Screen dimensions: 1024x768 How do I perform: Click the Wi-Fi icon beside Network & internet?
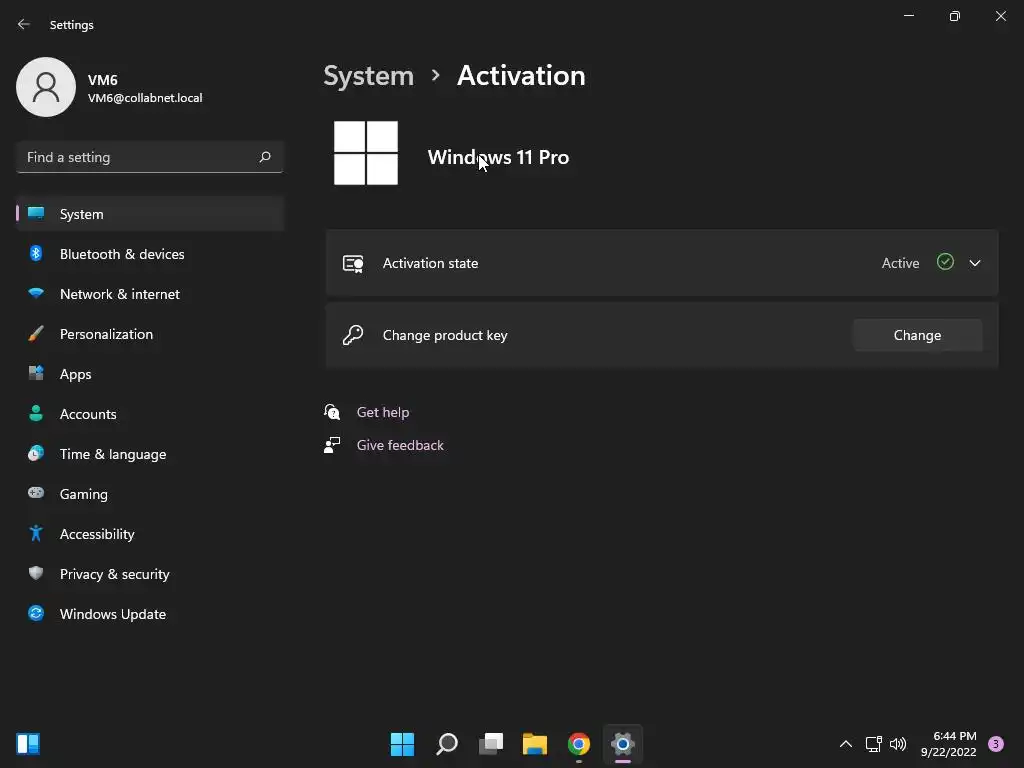pos(36,293)
